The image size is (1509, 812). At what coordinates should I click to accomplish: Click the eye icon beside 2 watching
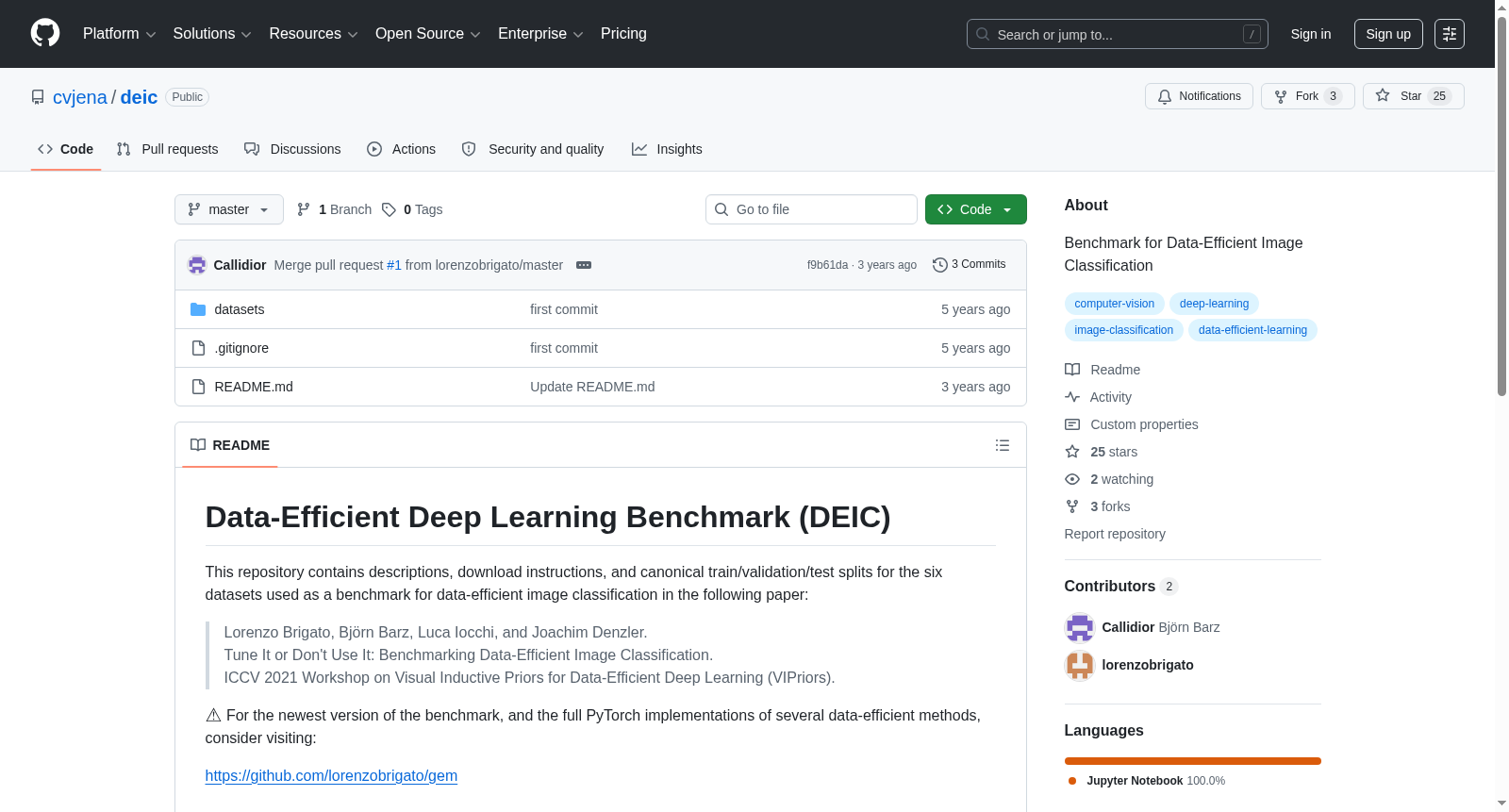(1072, 479)
